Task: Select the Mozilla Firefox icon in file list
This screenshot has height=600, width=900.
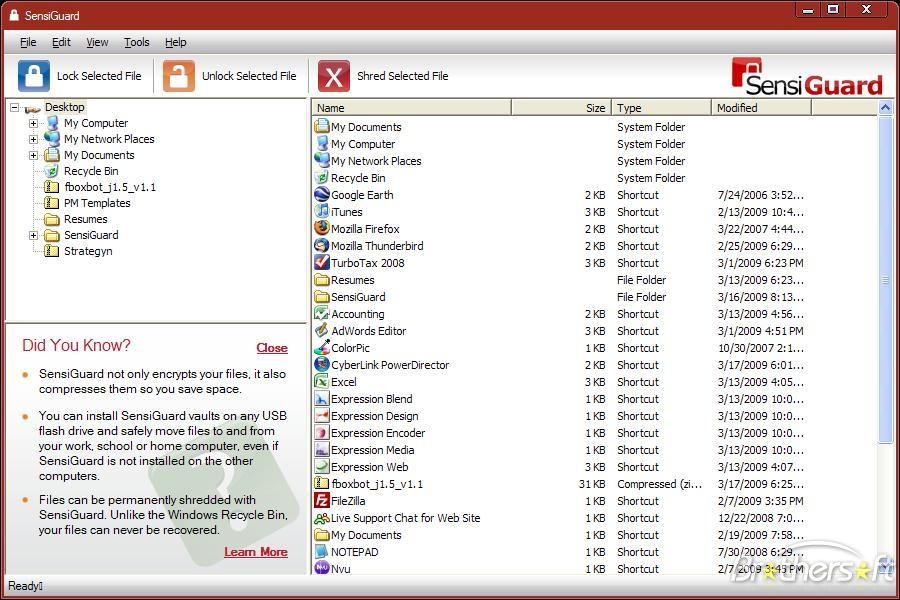Action: click(x=322, y=229)
